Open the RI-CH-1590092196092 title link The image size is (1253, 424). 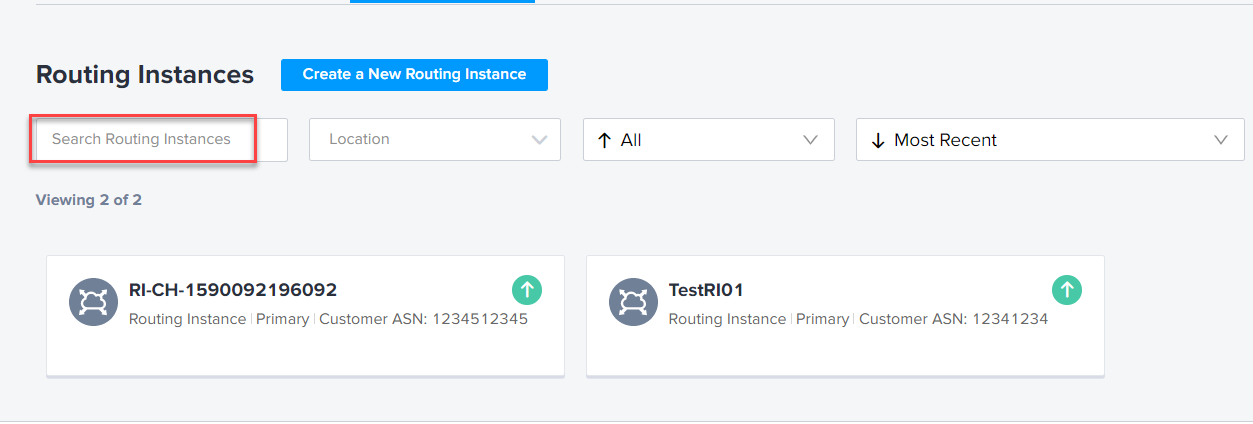point(233,290)
